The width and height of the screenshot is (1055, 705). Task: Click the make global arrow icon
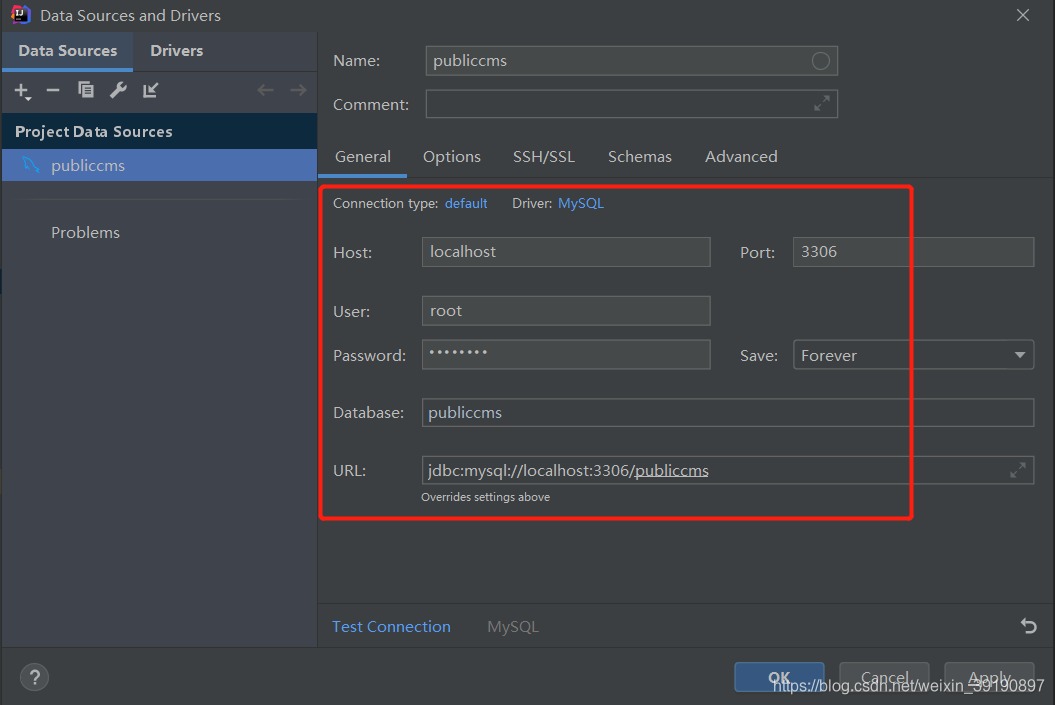[x=151, y=90]
